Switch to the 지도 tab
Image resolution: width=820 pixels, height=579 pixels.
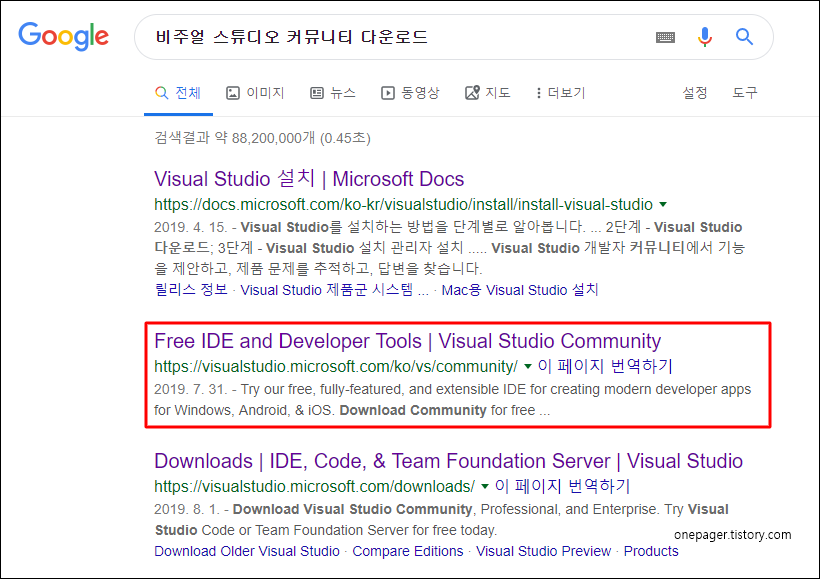[487, 93]
